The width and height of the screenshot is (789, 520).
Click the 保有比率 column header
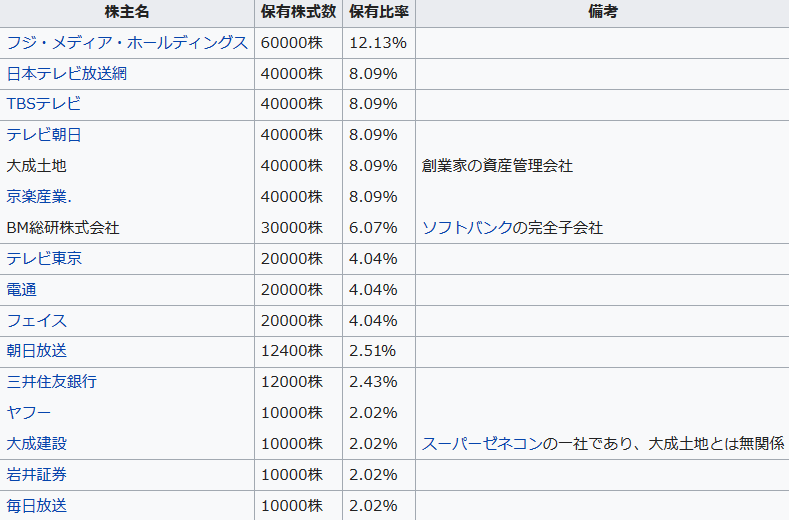click(379, 12)
